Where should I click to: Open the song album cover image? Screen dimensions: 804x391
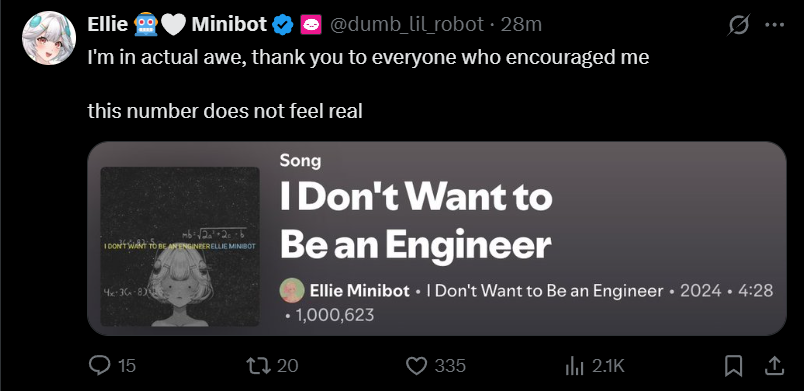[180, 246]
